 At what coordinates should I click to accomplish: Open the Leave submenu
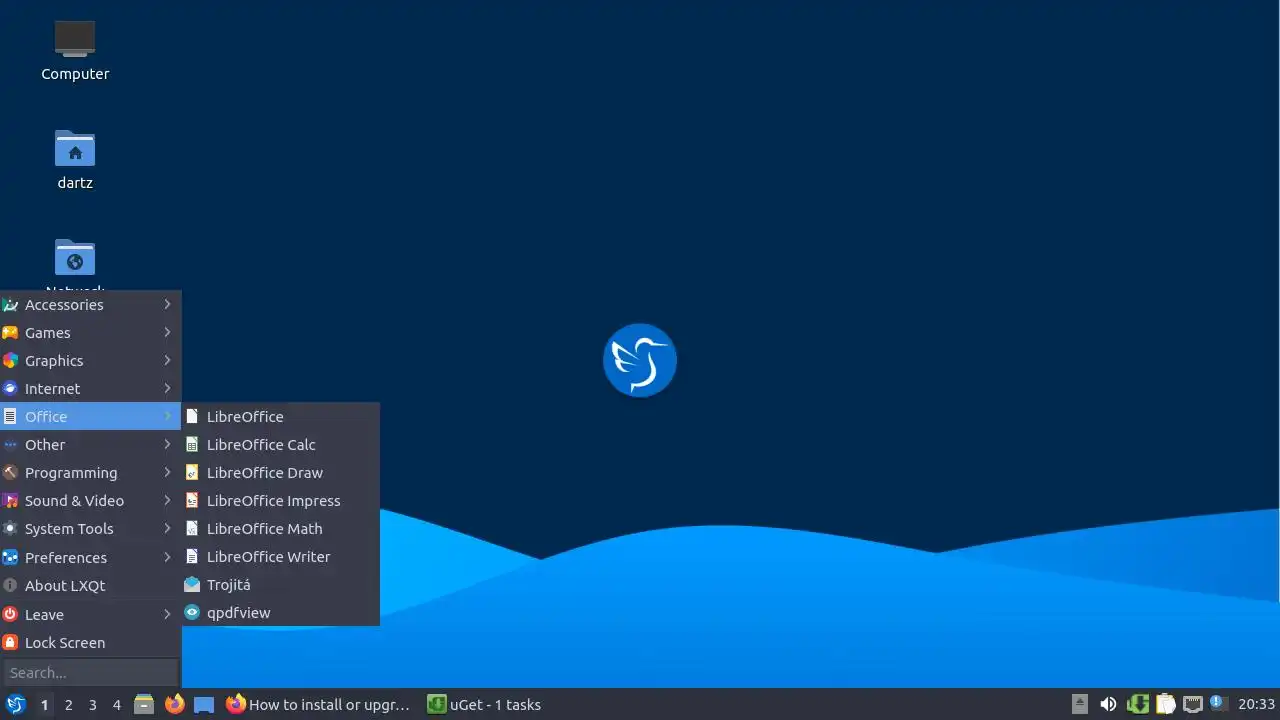pos(90,615)
